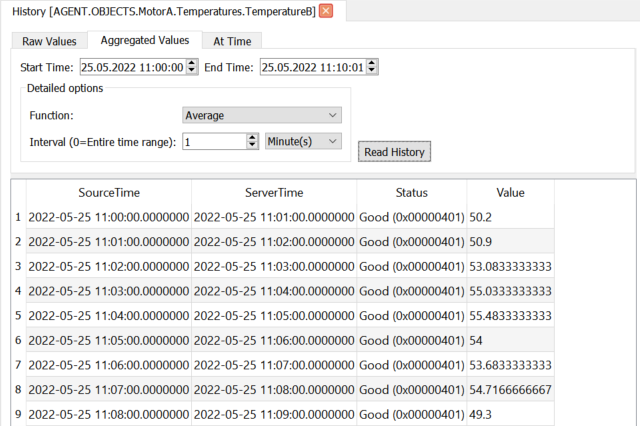Image resolution: width=640 pixels, height=429 pixels.
Task: Select the value 55.0333333333
Action: (x=510, y=291)
